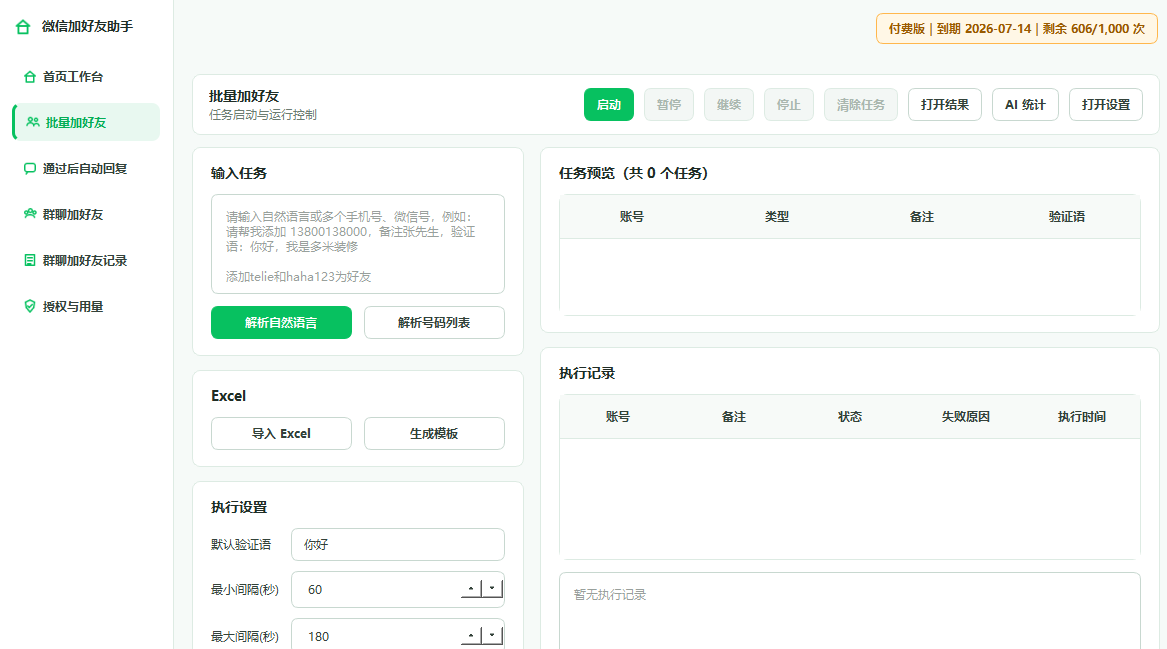Click the group icon for 群聊加好友

(x=30, y=214)
